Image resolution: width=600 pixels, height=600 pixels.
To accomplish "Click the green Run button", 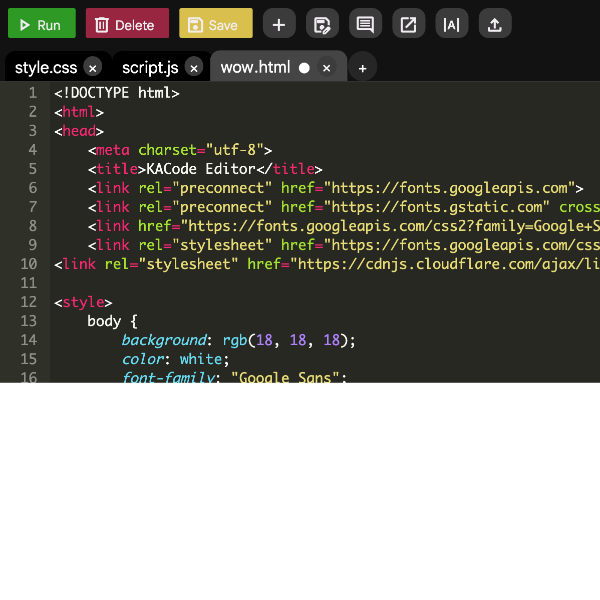I will [42, 24].
